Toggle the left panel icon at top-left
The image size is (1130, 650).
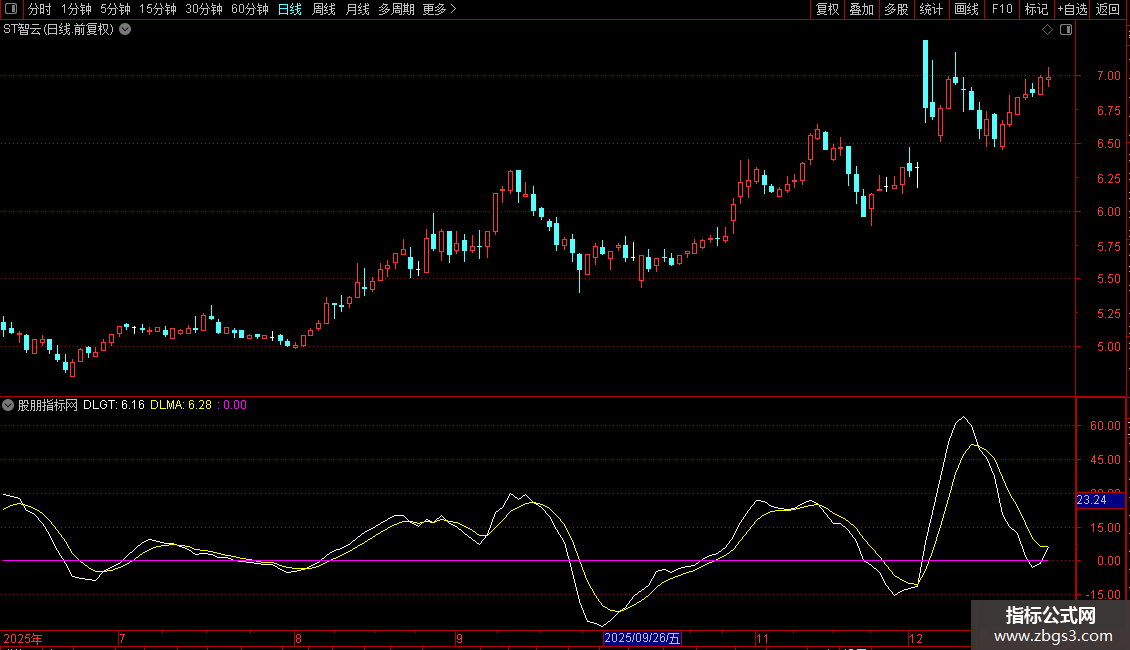tap(9, 9)
